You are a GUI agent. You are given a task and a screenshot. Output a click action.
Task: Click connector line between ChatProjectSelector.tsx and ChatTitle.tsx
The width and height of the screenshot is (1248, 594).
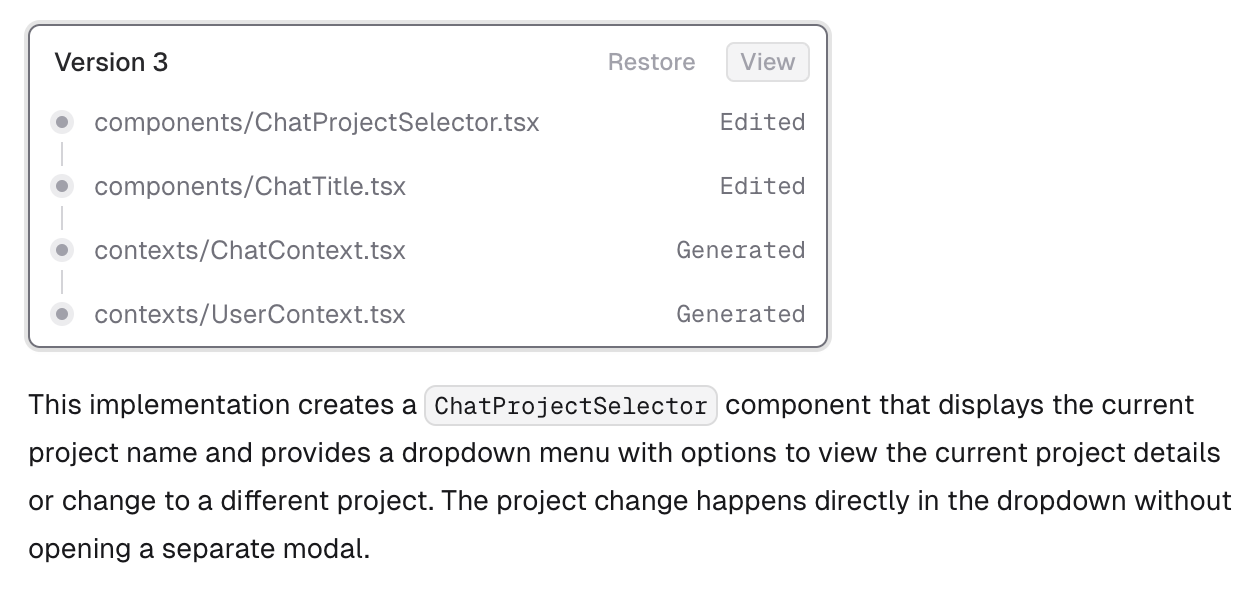point(62,154)
